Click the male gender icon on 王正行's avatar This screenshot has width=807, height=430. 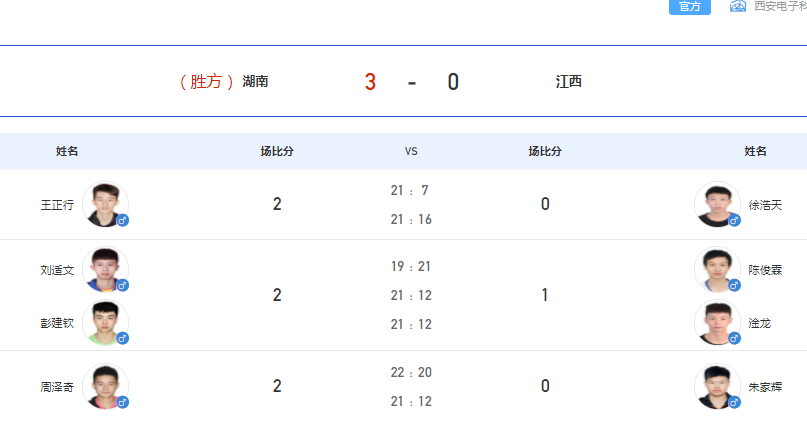[x=122, y=220]
